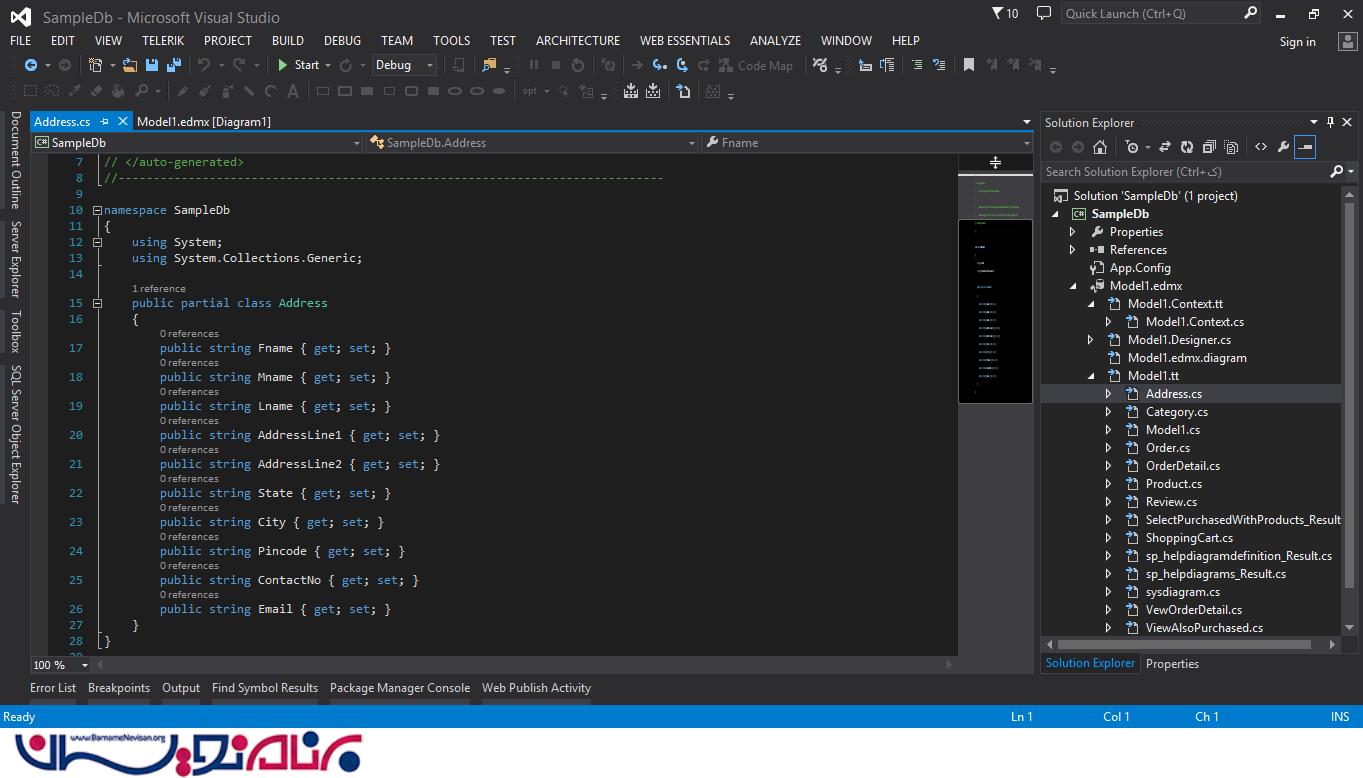Click Collapse All in Solution Explorer
This screenshot has height=778, width=1363.
click(x=1209, y=147)
